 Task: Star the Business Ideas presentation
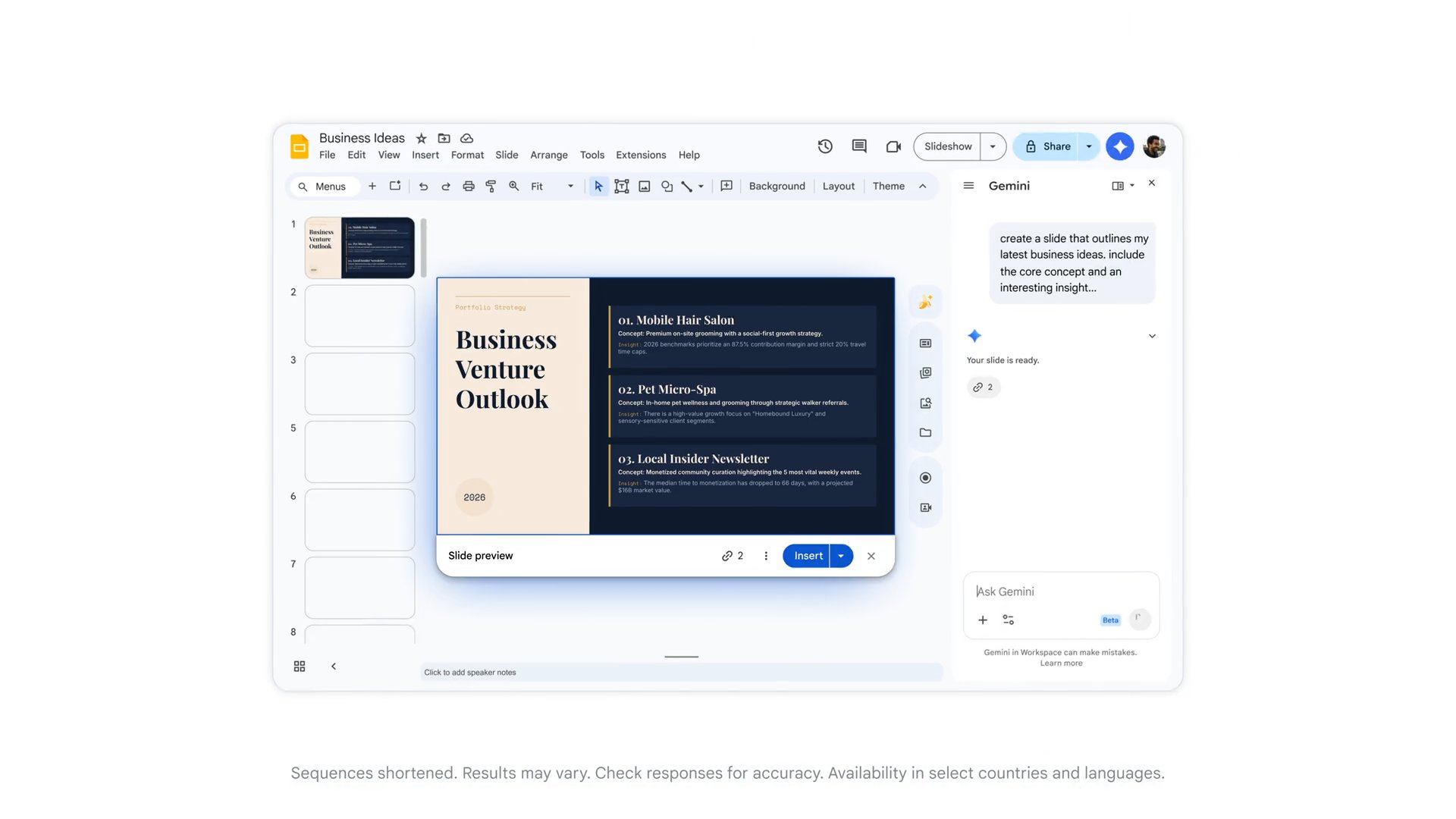(422, 138)
